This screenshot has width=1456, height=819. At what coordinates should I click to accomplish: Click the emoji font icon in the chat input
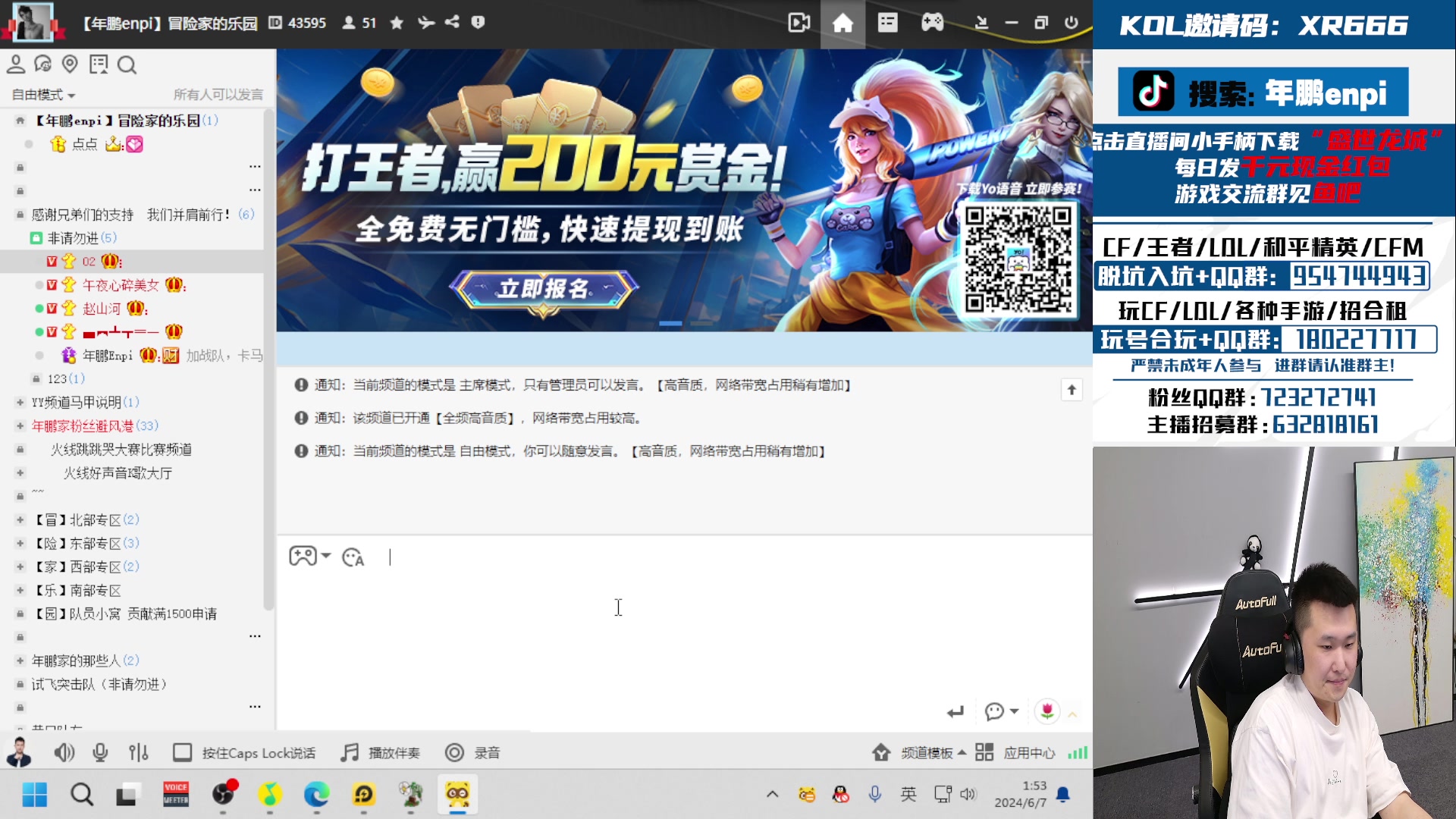[x=353, y=557]
